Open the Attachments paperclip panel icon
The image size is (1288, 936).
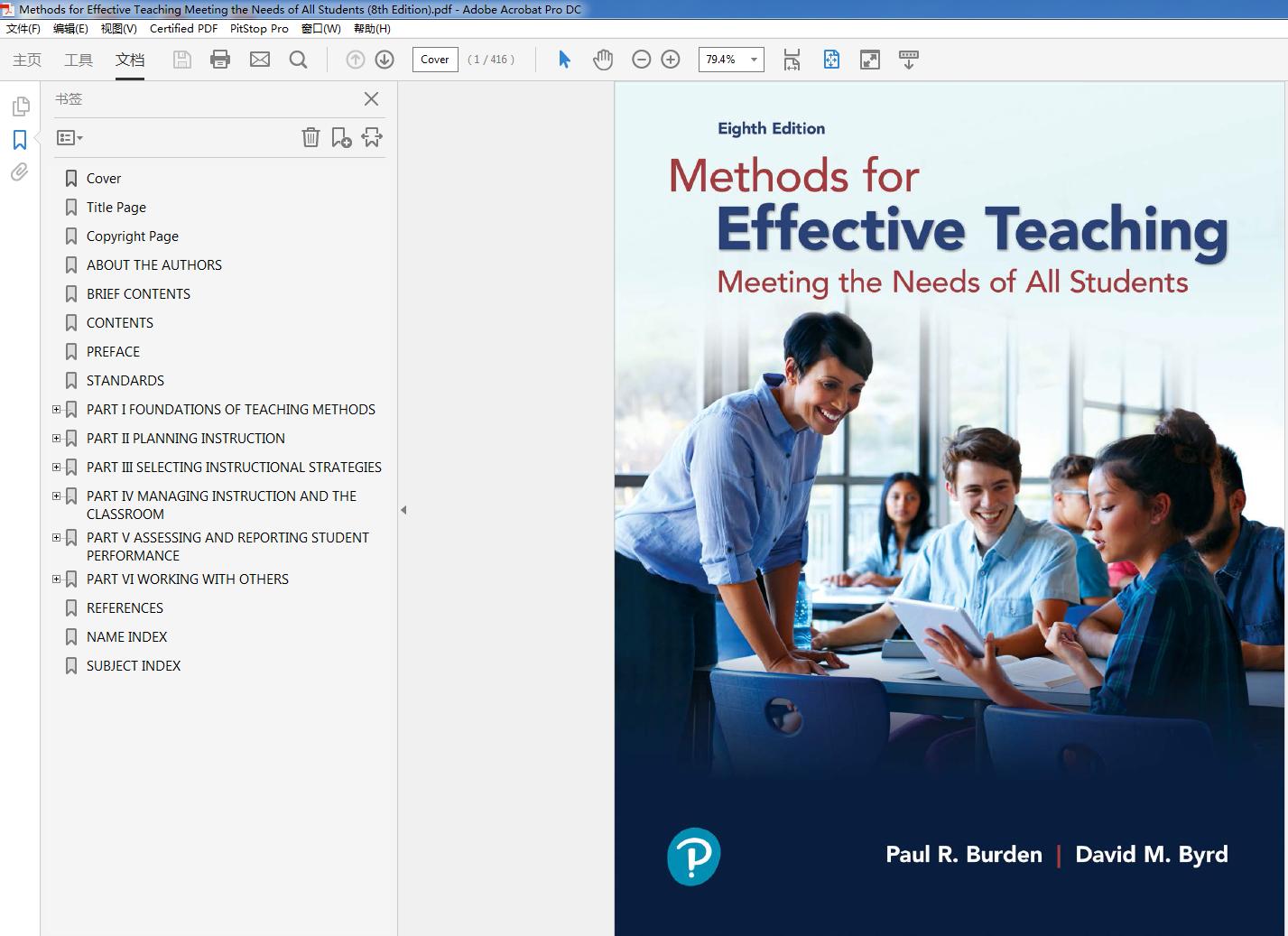tap(20, 171)
